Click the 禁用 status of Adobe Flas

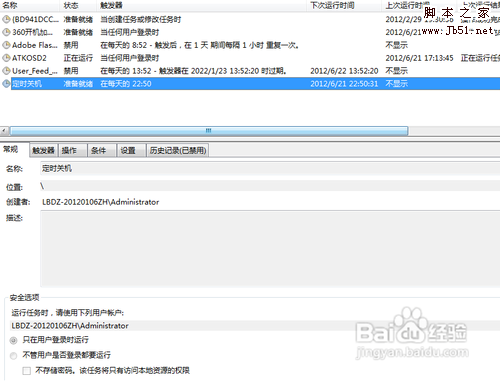pyautogui.click(x=71, y=45)
